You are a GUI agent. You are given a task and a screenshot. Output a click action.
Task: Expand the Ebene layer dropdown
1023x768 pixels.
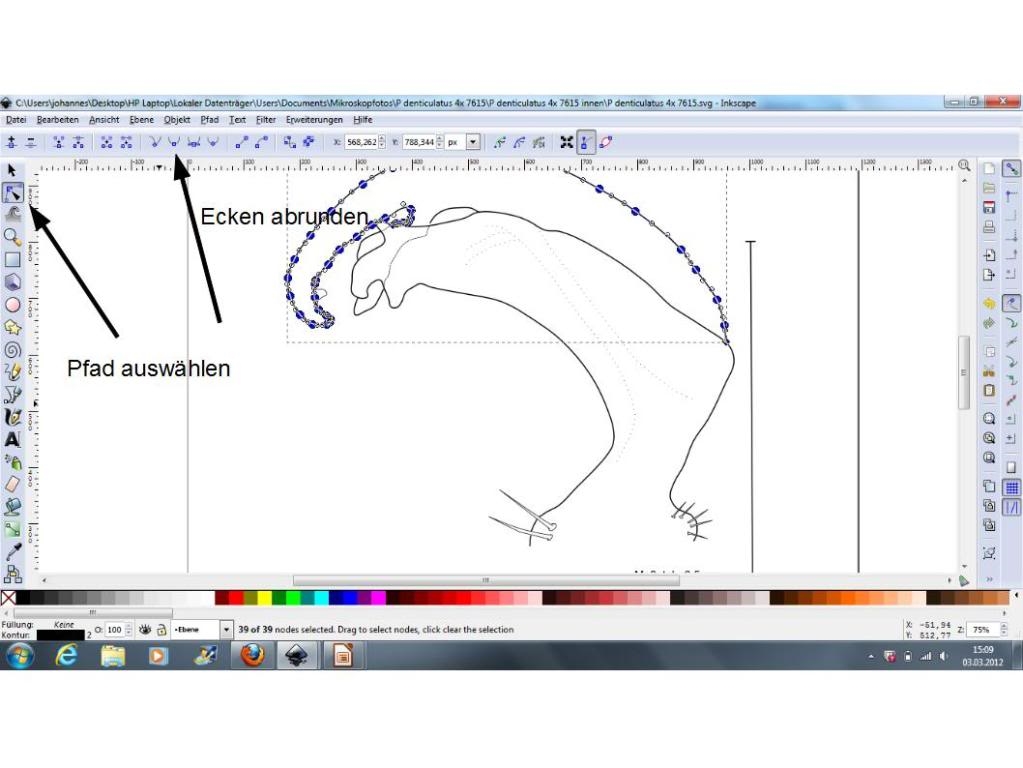pos(226,630)
